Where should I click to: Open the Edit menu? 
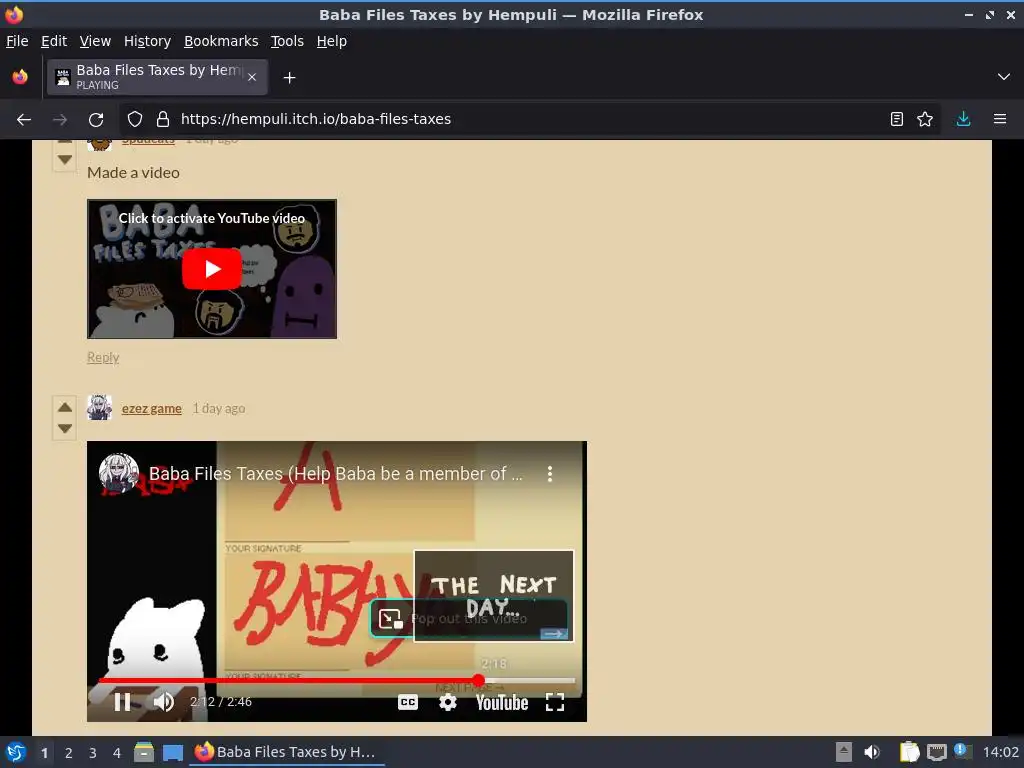(54, 41)
